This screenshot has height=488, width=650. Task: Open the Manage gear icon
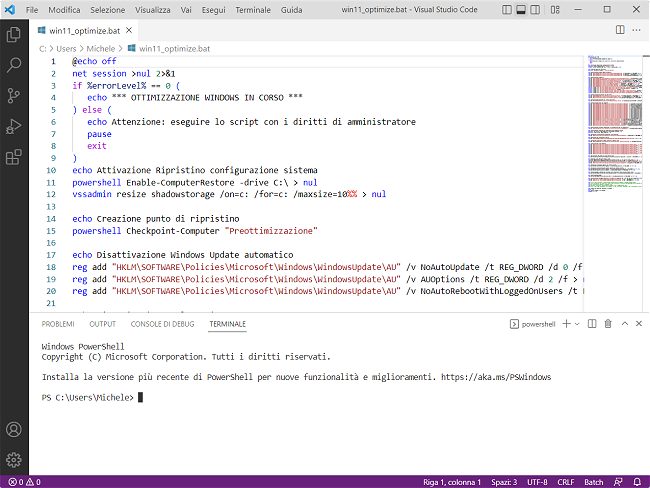pos(14,460)
